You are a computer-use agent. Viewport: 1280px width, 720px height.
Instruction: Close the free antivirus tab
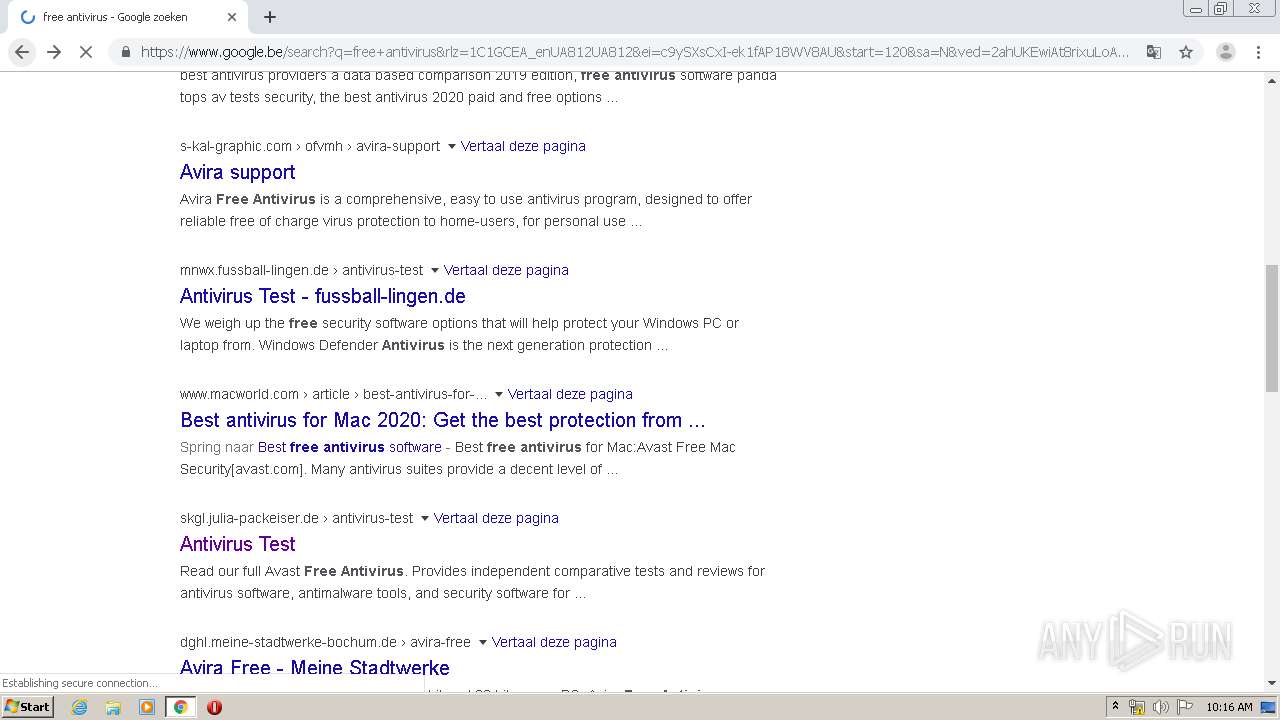click(232, 17)
